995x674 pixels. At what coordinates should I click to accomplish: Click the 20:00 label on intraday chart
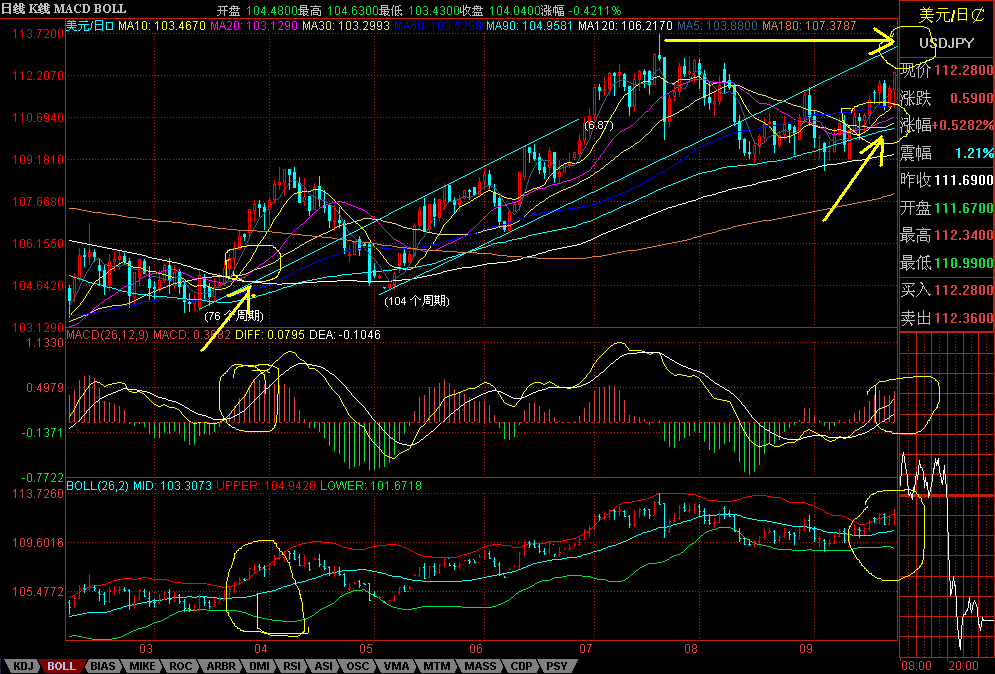[x=964, y=666]
